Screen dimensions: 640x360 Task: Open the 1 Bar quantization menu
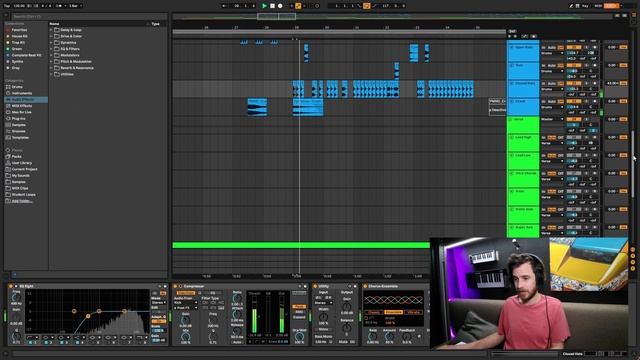75,6
